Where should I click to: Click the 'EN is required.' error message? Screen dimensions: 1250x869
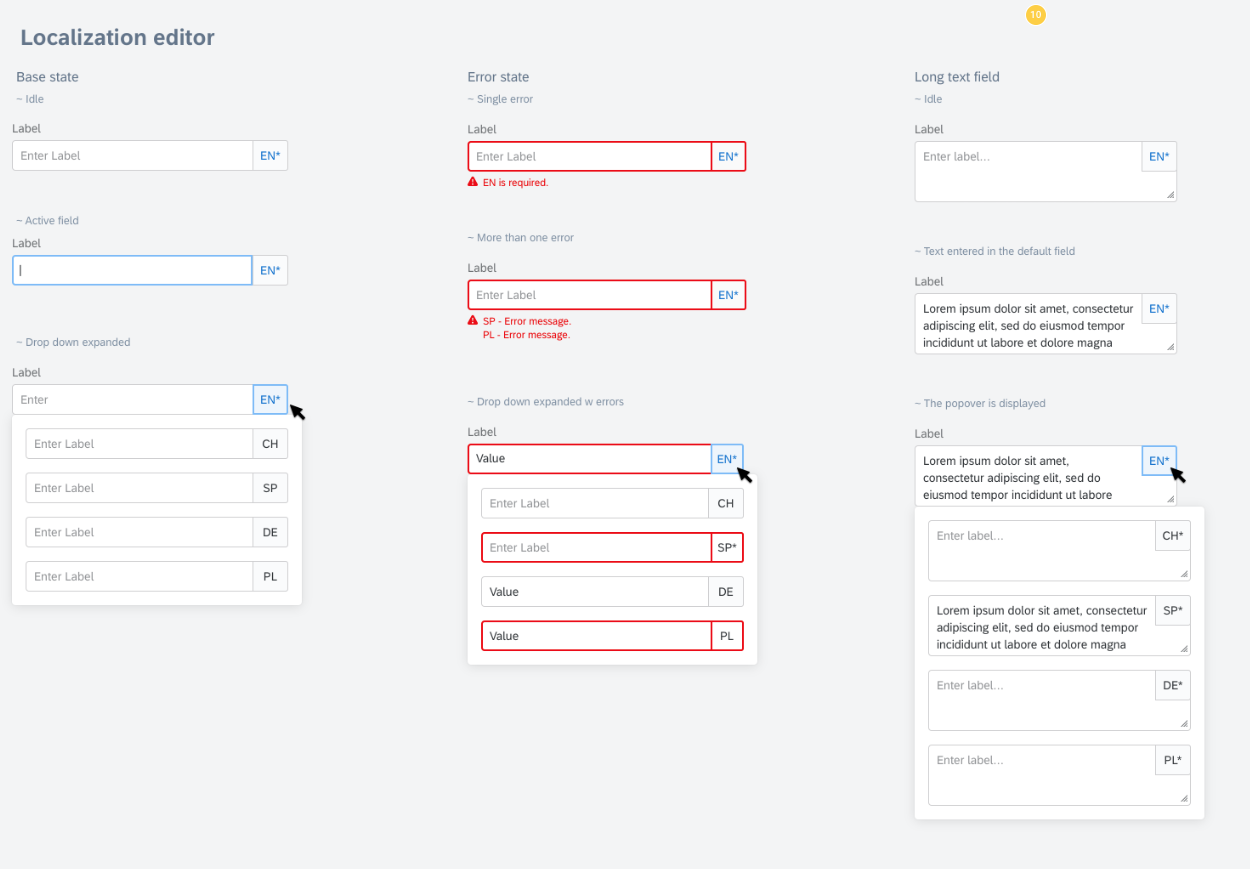click(x=515, y=183)
